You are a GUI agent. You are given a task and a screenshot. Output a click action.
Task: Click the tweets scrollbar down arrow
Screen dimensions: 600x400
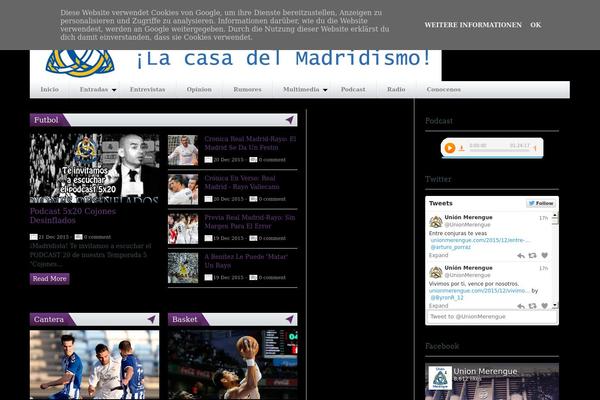click(x=555, y=305)
